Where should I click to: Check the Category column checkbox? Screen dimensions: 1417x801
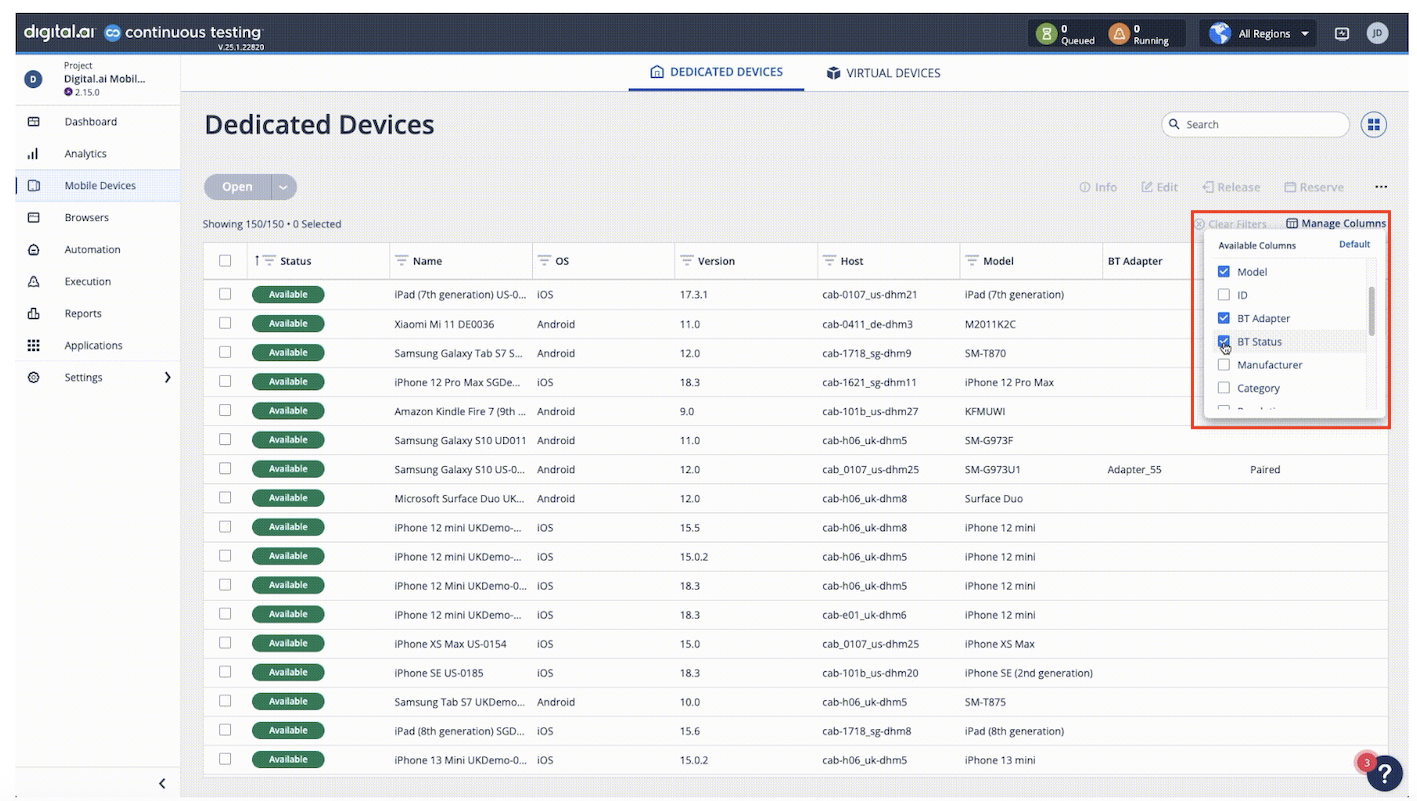click(x=1223, y=388)
